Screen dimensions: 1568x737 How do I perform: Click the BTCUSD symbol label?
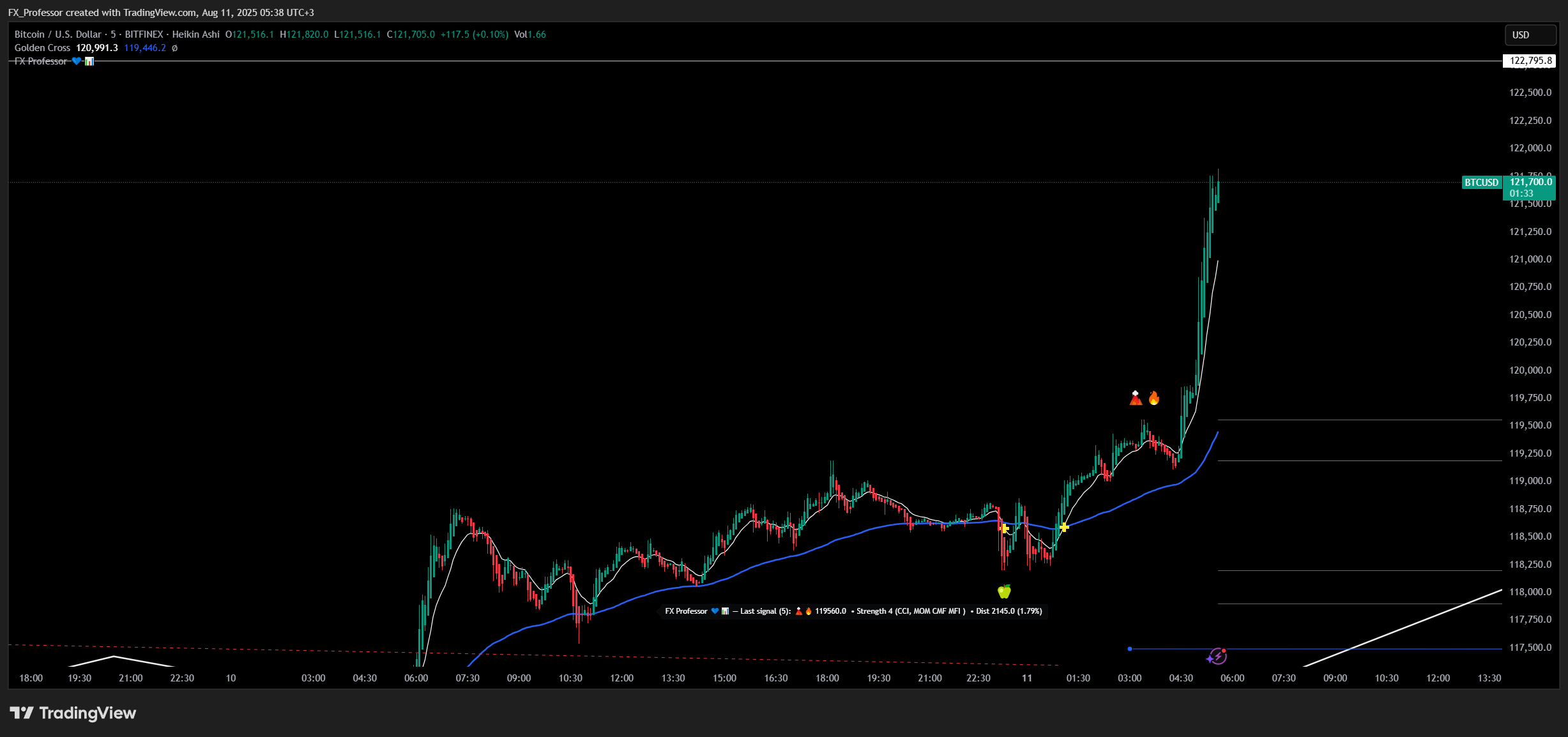(x=1481, y=183)
